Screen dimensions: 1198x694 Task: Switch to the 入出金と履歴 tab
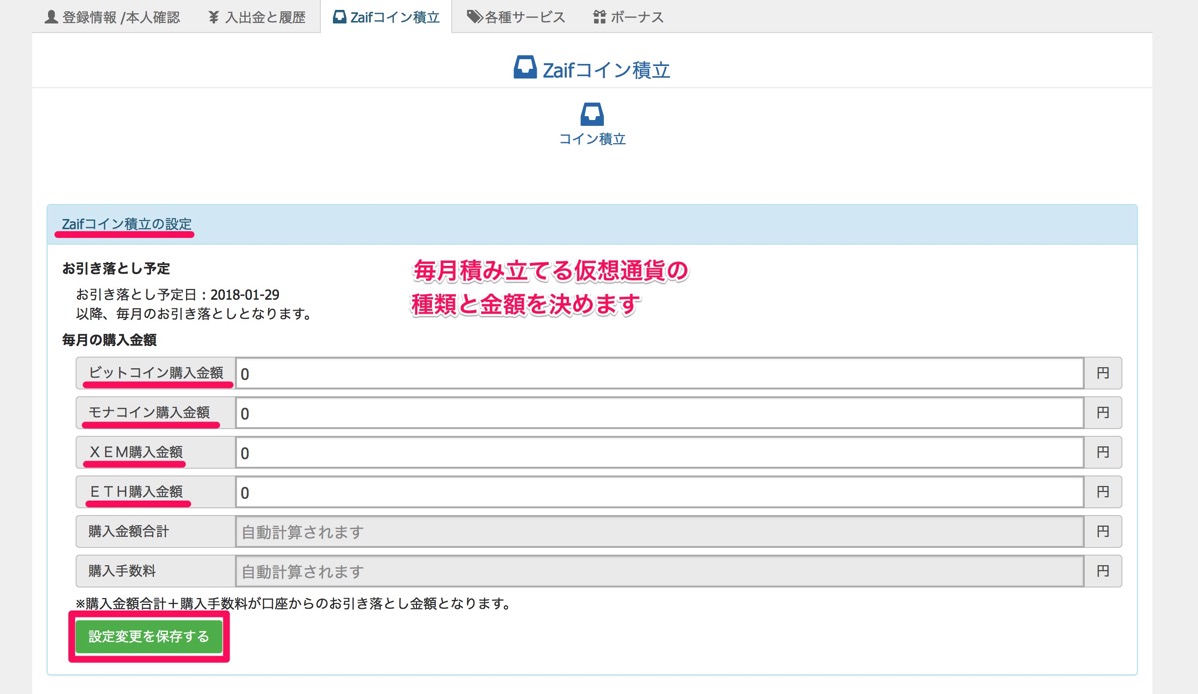pyautogui.click(x=257, y=17)
